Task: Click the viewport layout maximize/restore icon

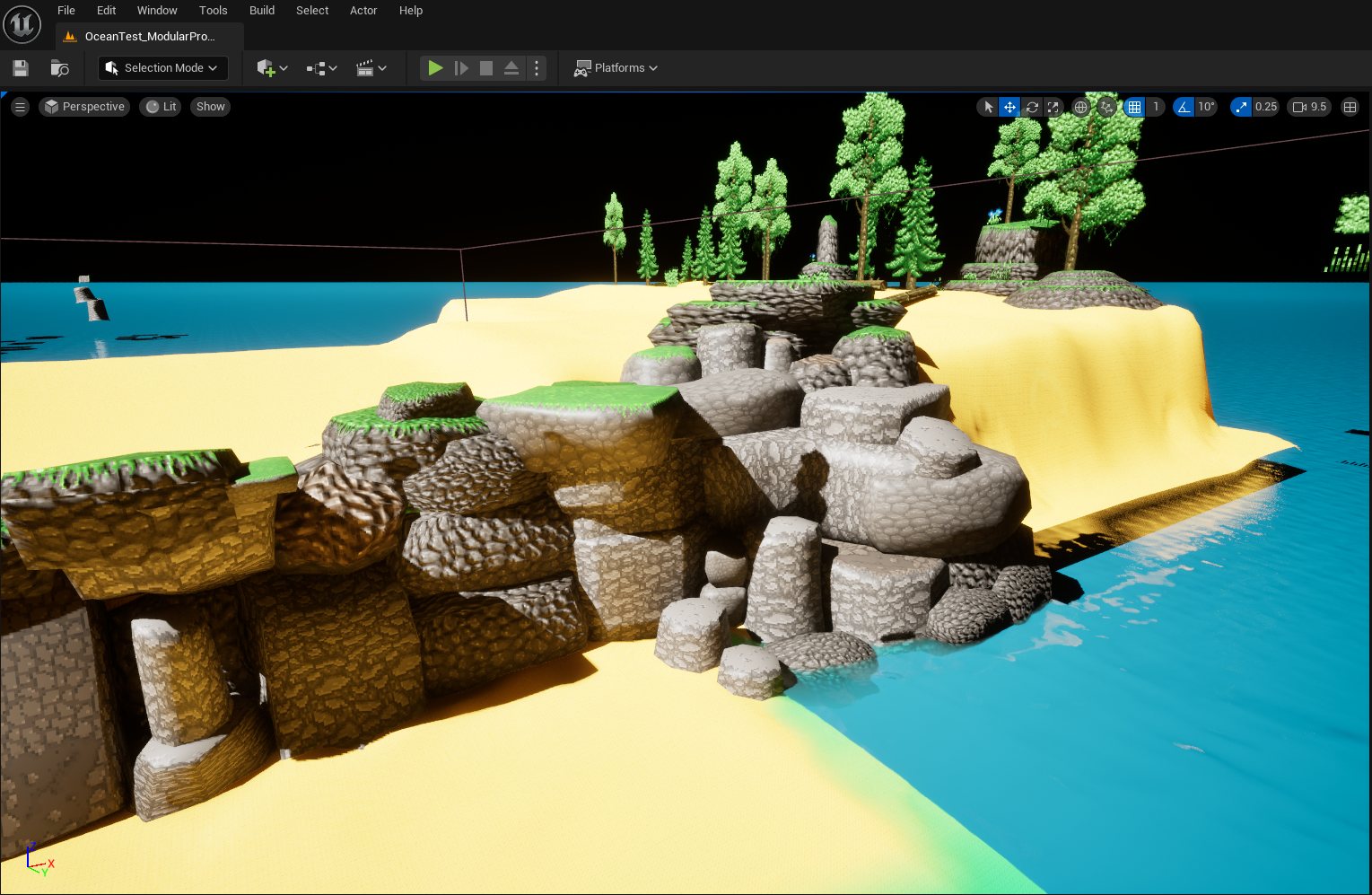Action: click(x=1350, y=107)
